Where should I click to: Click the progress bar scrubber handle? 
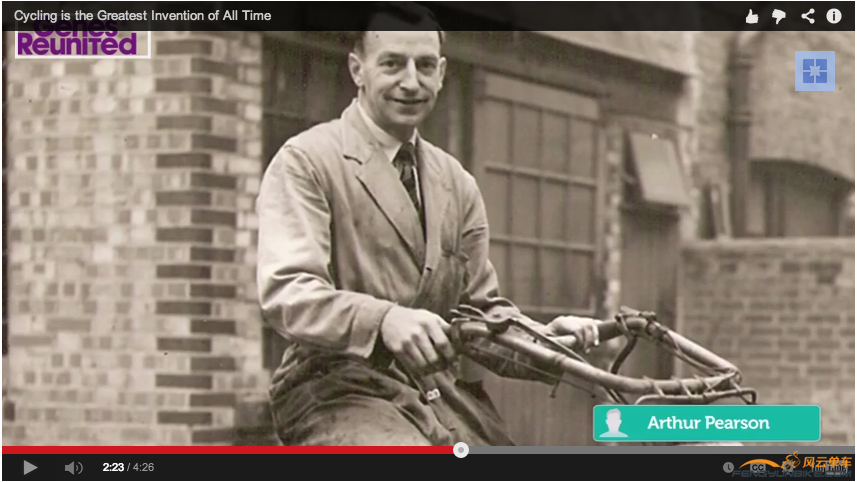[460, 450]
